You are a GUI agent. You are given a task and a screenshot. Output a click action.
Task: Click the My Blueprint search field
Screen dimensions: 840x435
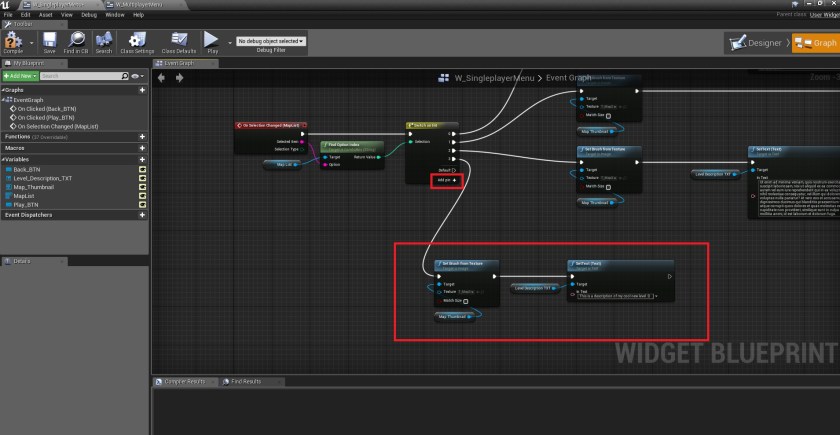pos(88,76)
